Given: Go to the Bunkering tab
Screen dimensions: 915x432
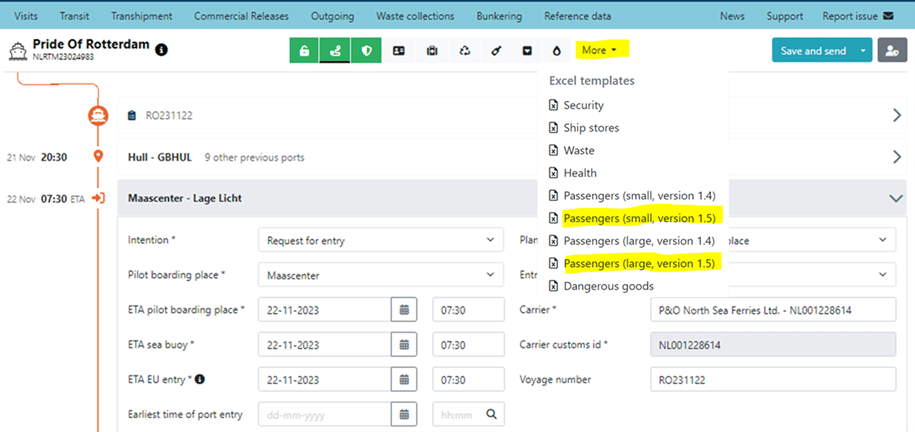Looking at the screenshot, I should 498,16.
